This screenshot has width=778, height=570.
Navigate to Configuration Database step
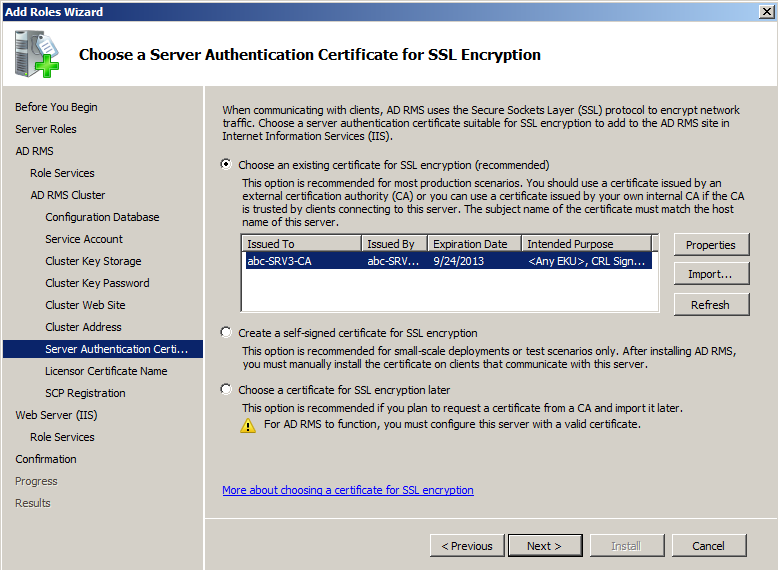[x=102, y=217]
